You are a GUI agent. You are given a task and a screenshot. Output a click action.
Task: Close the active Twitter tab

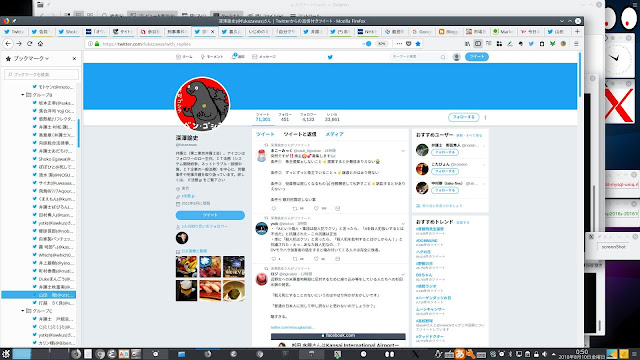coord(212,31)
